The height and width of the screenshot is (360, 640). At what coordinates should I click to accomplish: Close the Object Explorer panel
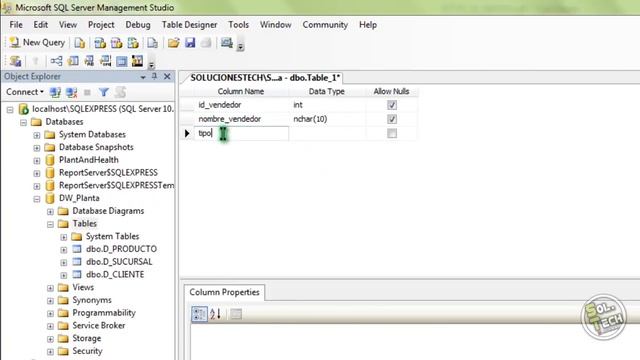point(167,76)
